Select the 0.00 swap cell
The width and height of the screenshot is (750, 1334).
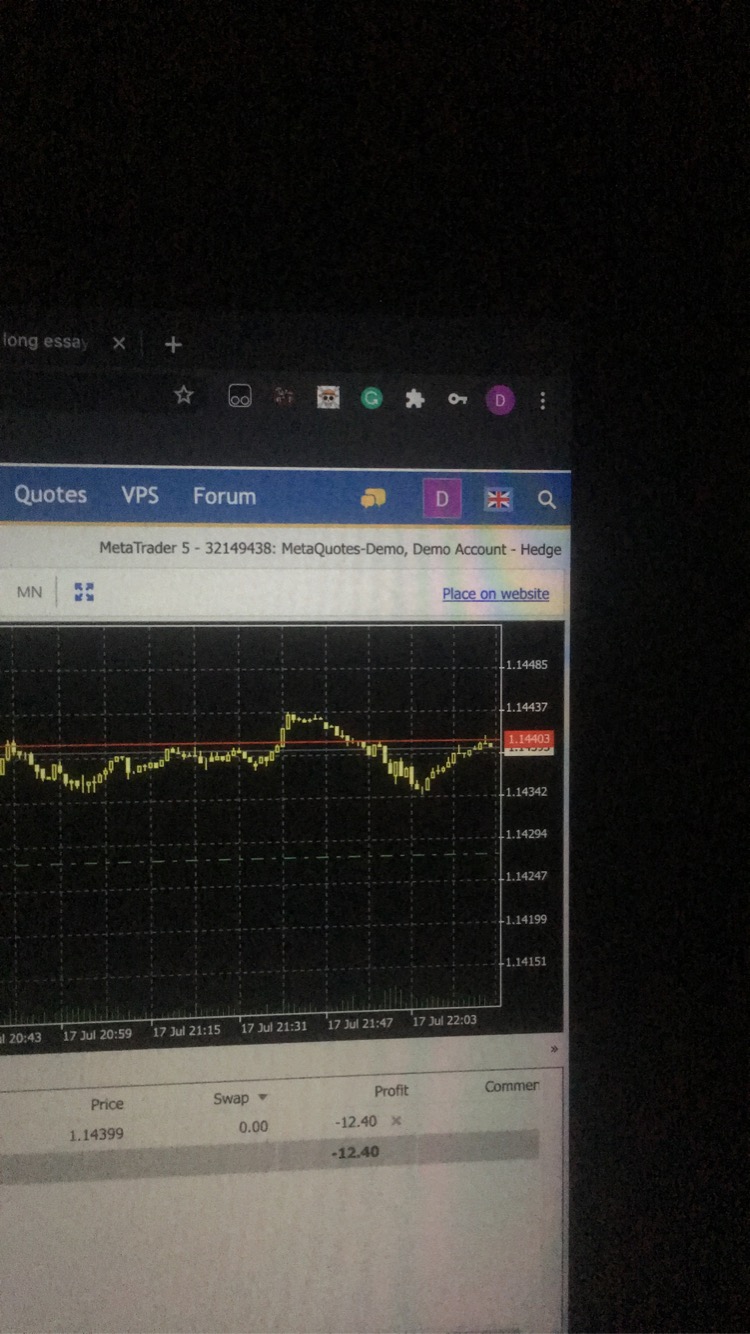pyautogui.click(x=254, y=1127)
